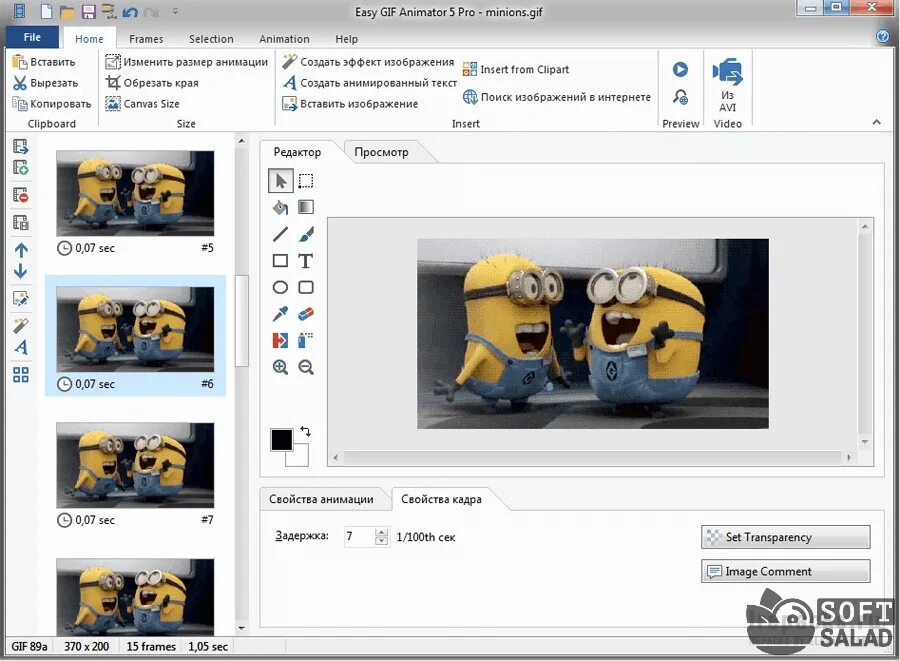Open the Animation ribbon tab
The height and width of the screenshot is (661, 900).
click(284, 39)
